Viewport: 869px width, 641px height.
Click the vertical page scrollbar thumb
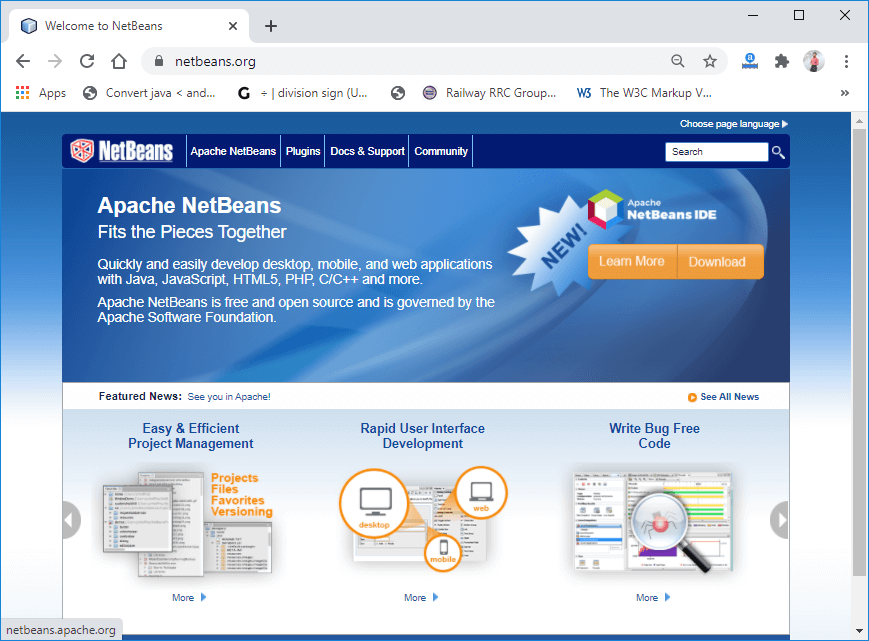point(858,352)
